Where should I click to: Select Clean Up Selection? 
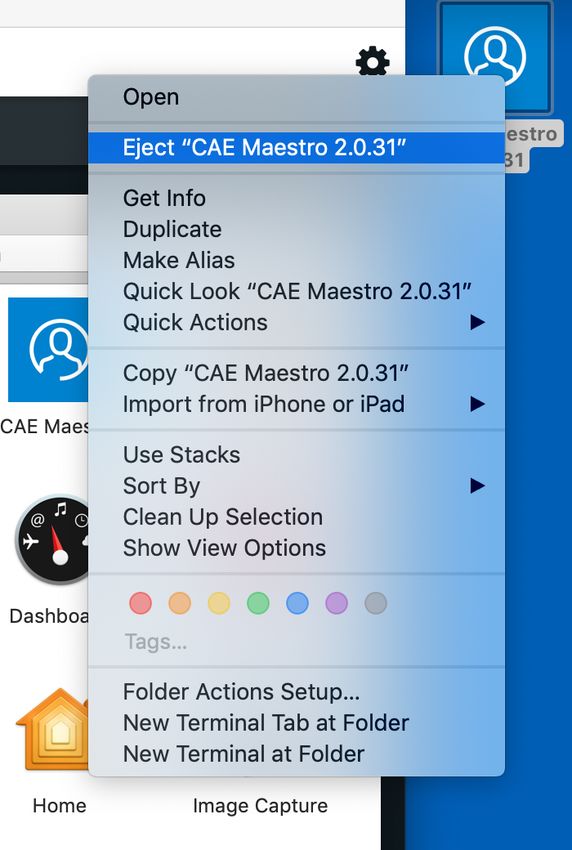coord(296,517)
